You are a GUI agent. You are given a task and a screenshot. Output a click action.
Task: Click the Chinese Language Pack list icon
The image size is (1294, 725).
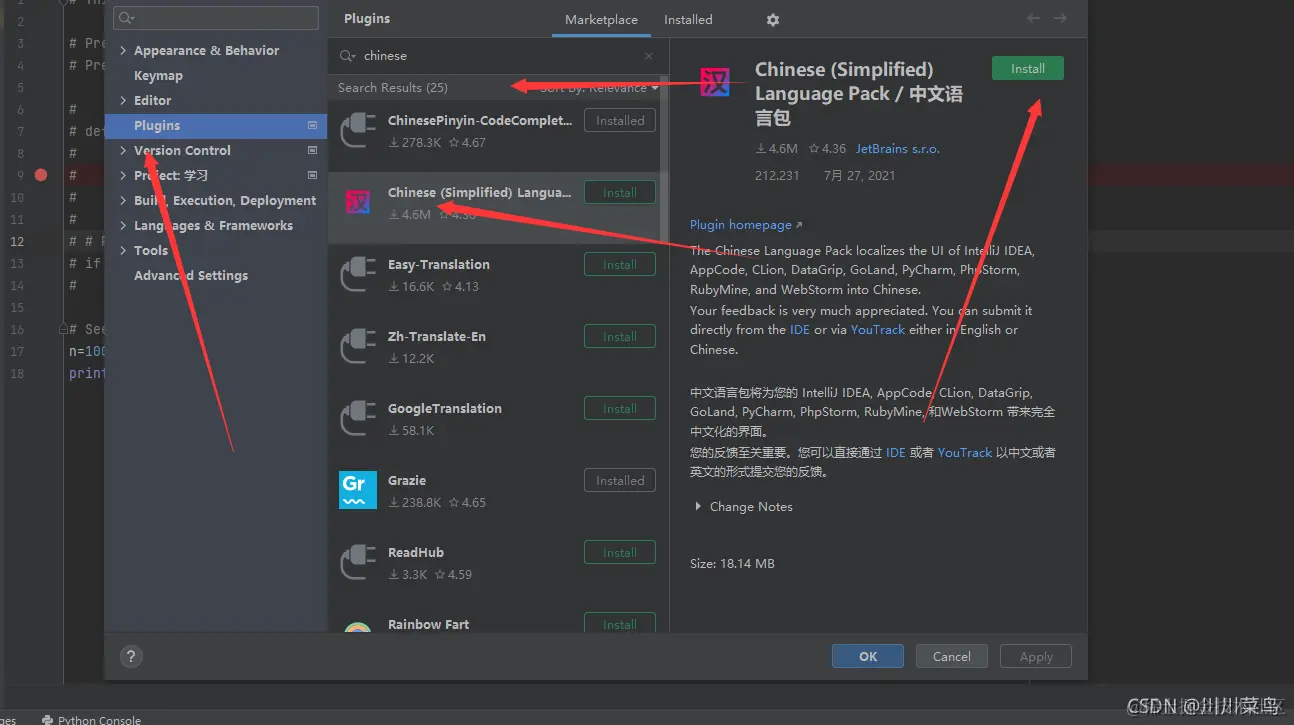tap(358, 202)
